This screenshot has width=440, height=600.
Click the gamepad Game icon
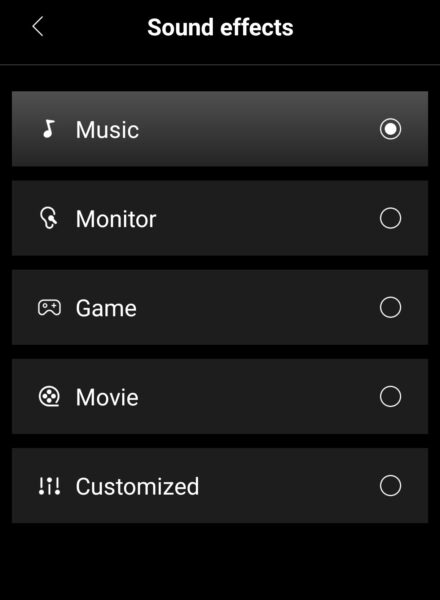[x=49, y=308]
